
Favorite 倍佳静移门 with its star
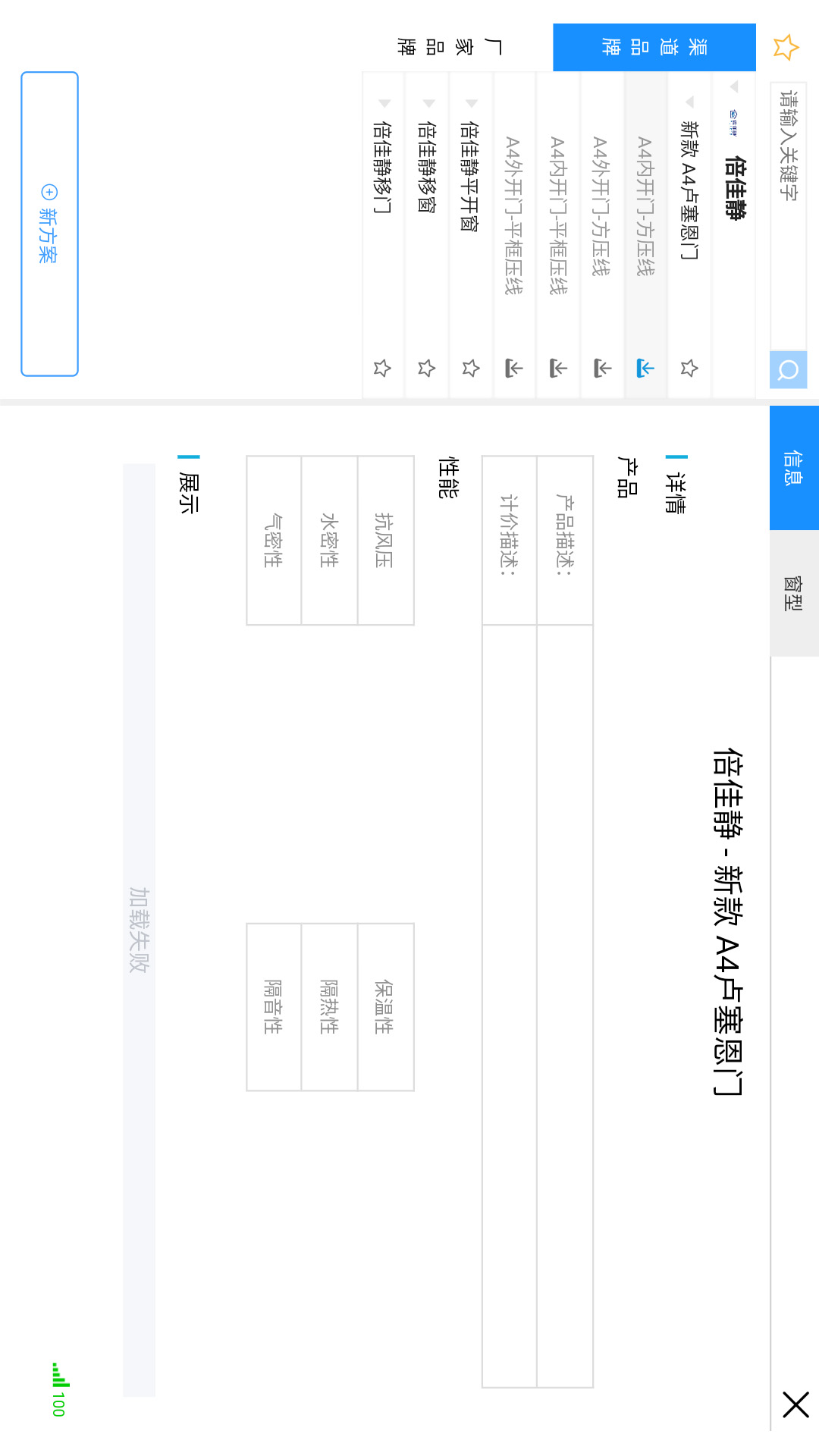tap(382, 369)
